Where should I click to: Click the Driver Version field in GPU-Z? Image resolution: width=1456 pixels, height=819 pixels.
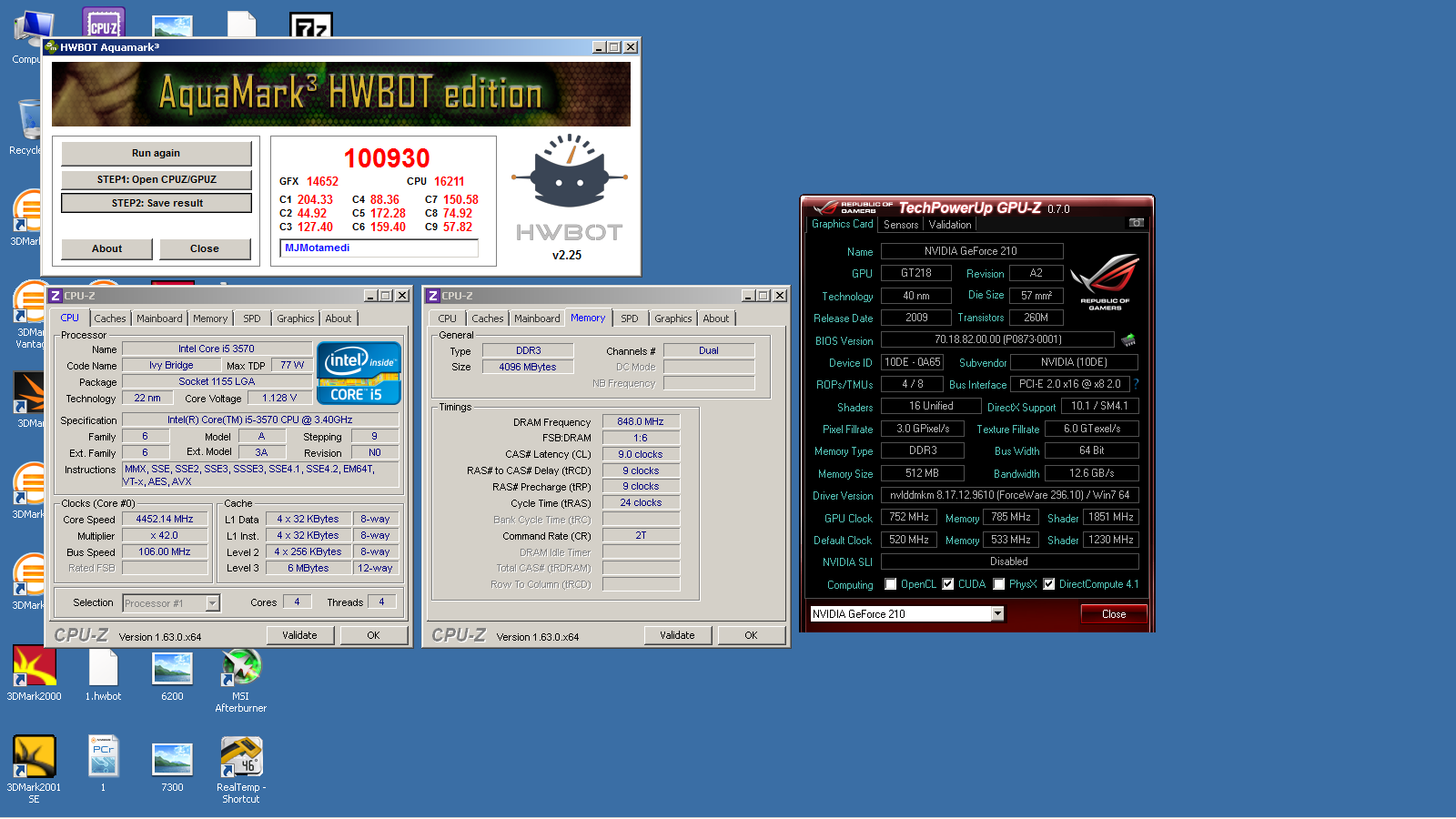1009,495
